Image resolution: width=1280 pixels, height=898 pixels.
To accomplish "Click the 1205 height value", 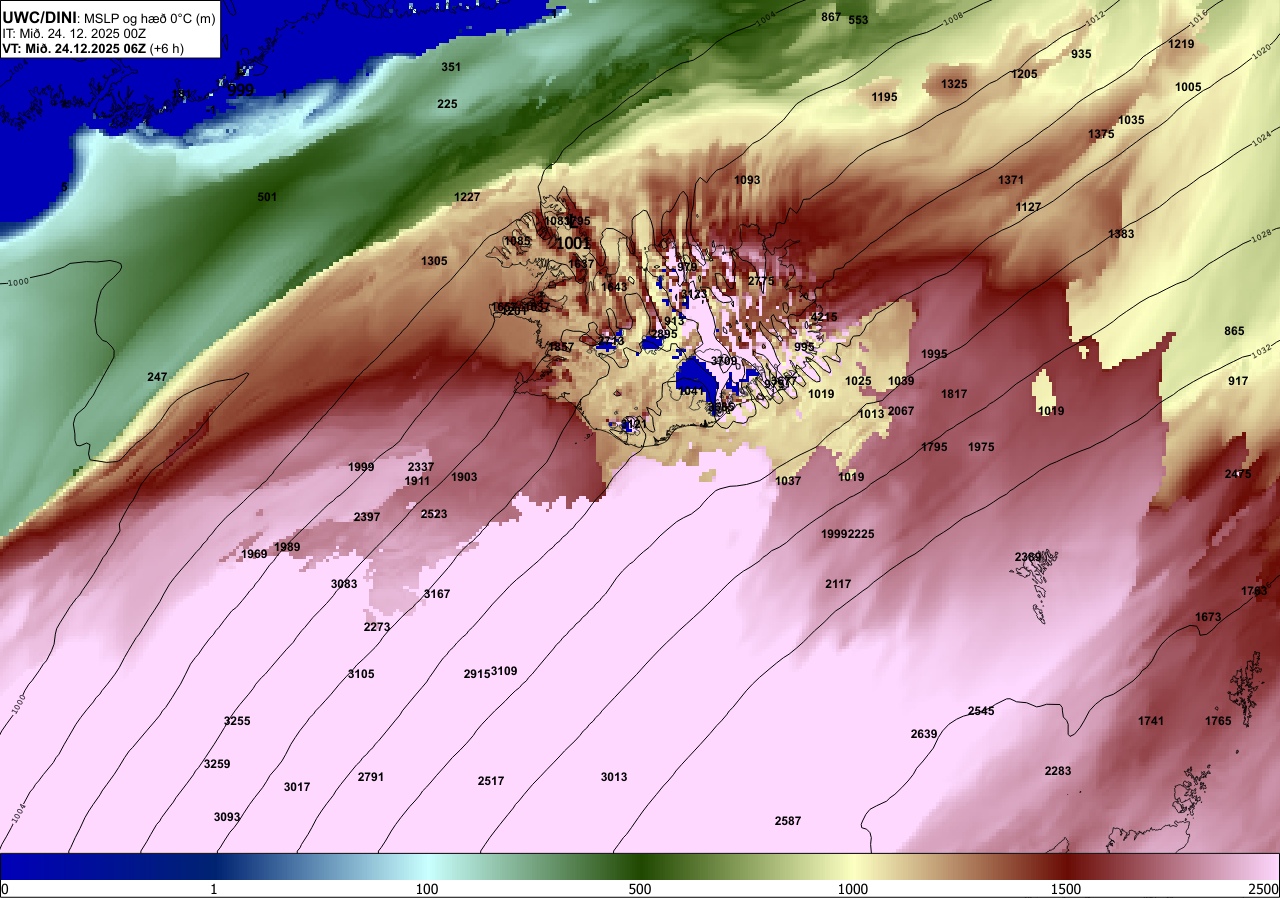I will point(1024,74).
